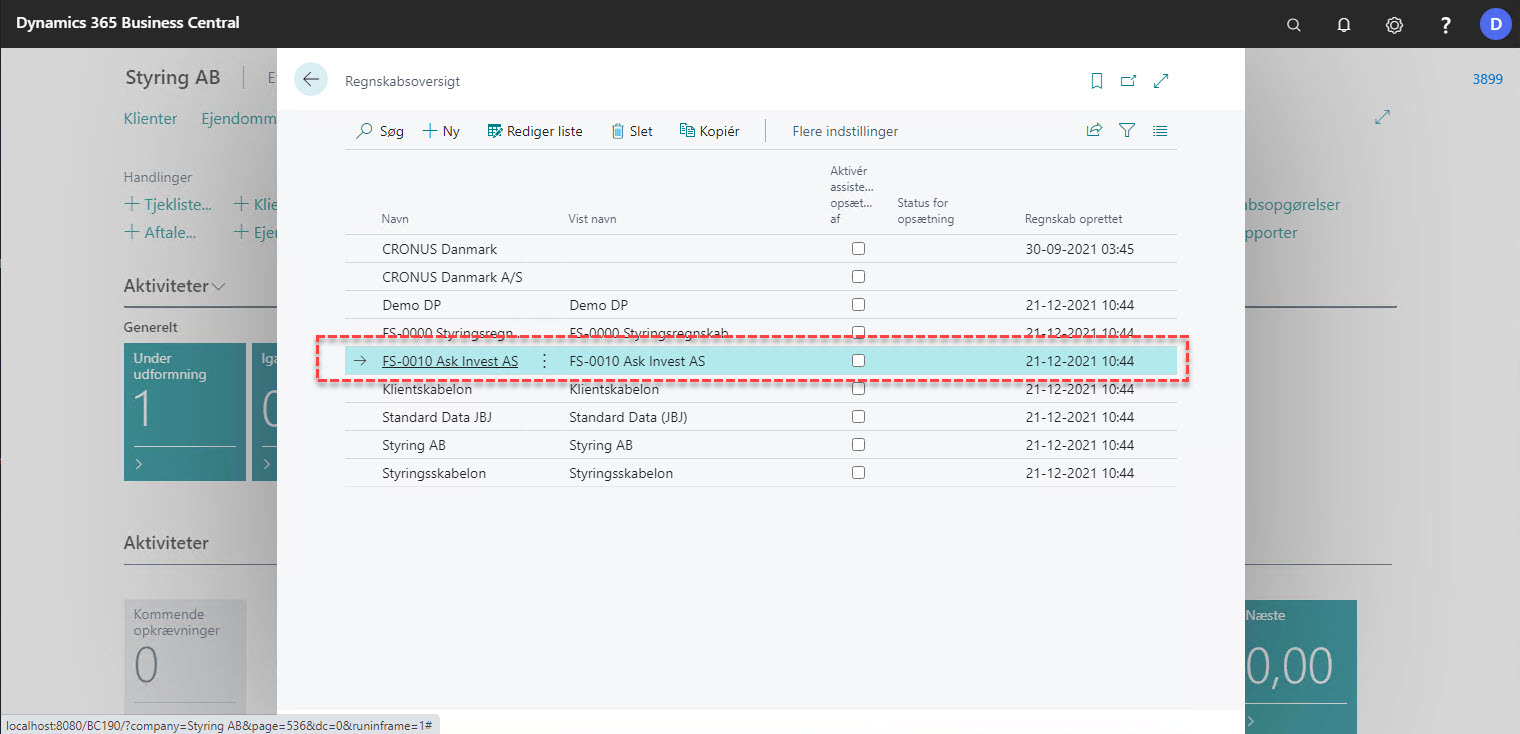Open Flere indstillinger
1520x734 pixels.
click(x=845, y=131)
